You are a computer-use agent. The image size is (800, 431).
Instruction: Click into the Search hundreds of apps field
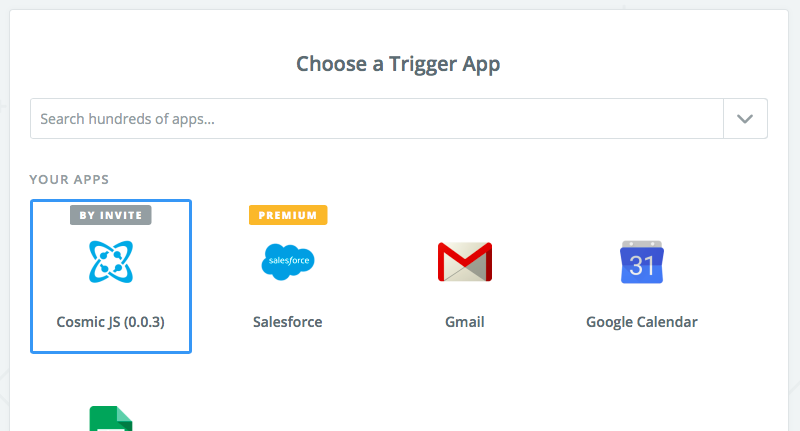point(376,118)
